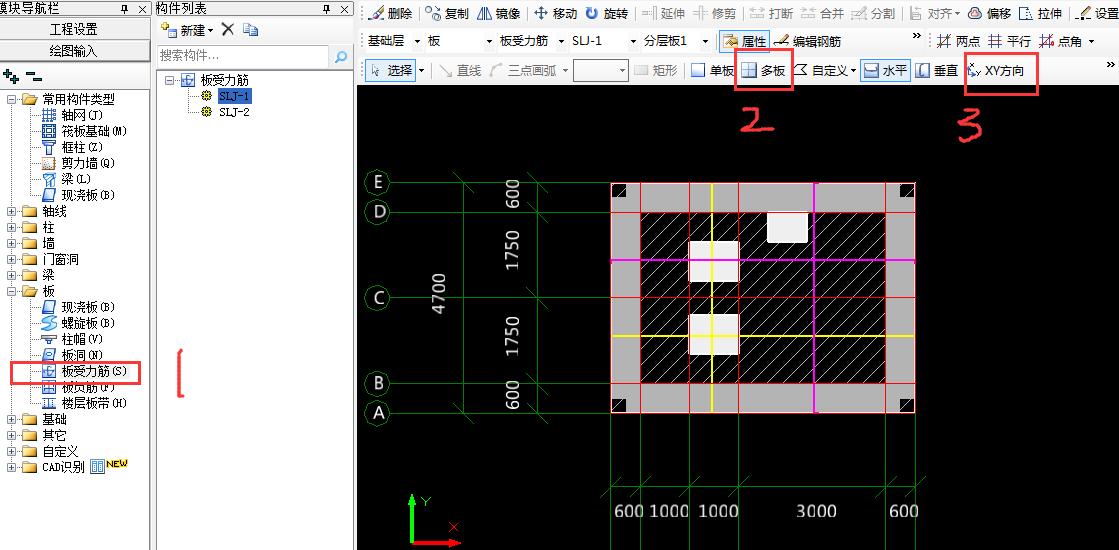Image resolution: width=1119 pixels, height=550 pixels.
Task: Click the 复制 (copy) toolbar icon
Action: tap(447, 14)
